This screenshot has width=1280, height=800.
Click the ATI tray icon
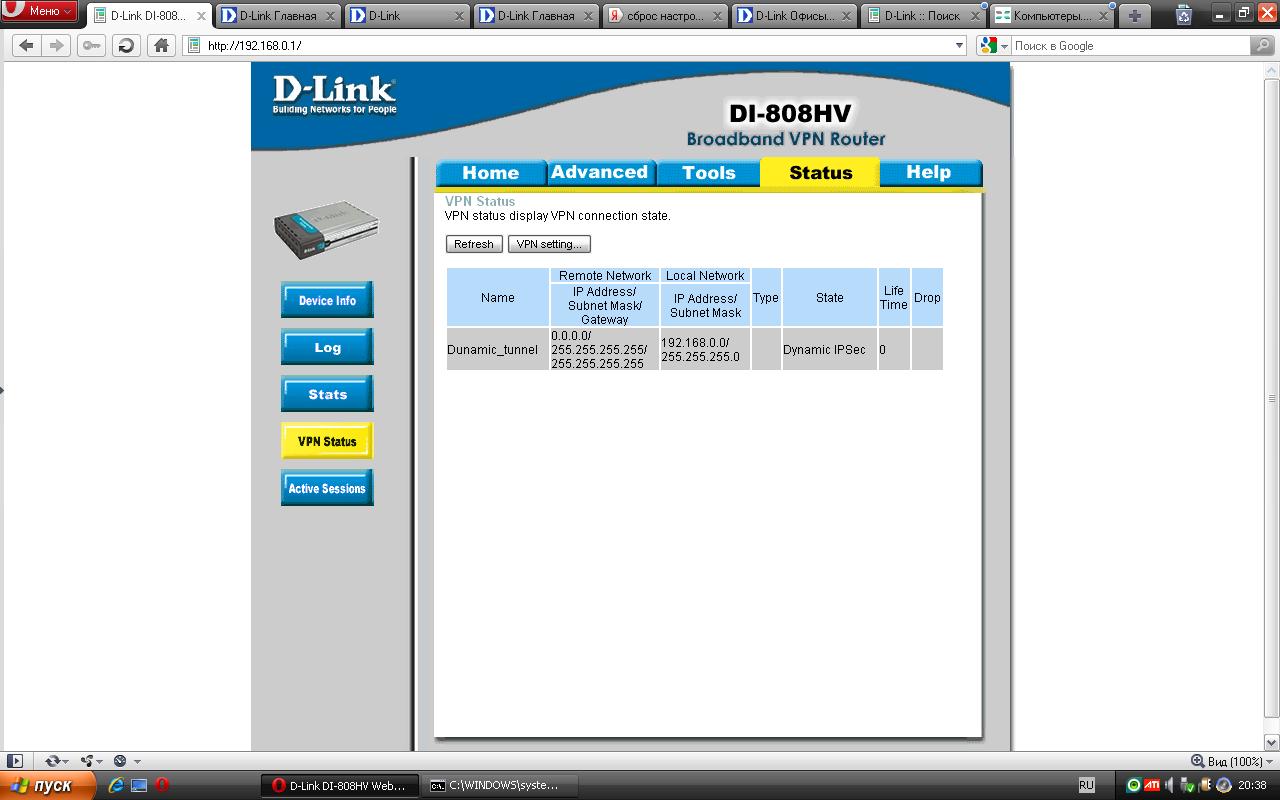point(1152,785)
